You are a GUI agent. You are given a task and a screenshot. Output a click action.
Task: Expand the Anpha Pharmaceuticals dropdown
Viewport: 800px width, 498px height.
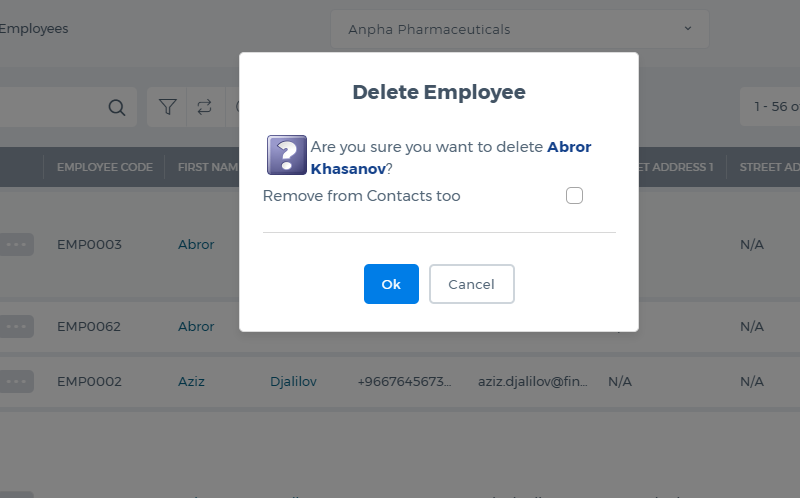pos(520,29)
